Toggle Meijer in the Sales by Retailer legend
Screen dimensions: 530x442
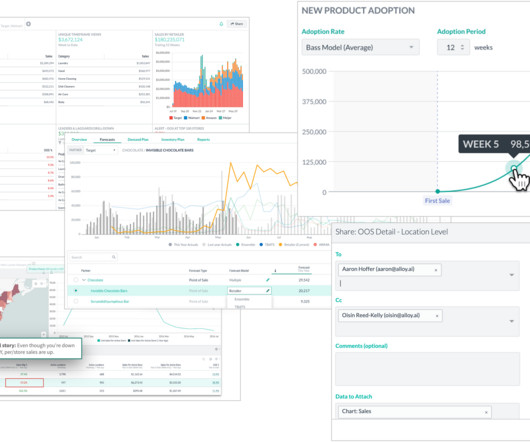225,118
